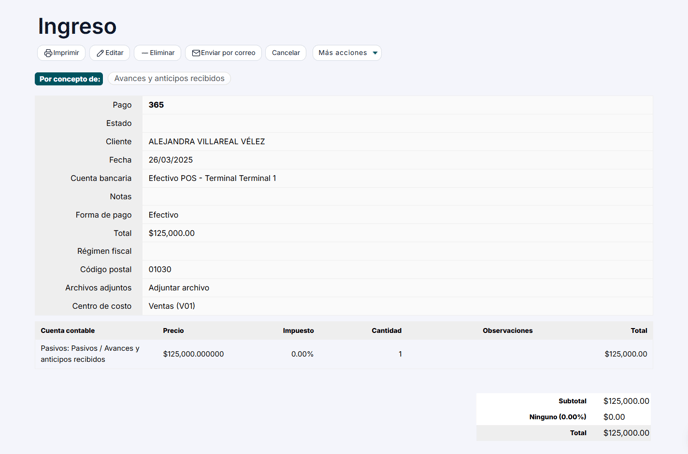The height and width of the screenshot is (454, 688).
Task: Click the Adjuntar archivo link
Action: 179,288
